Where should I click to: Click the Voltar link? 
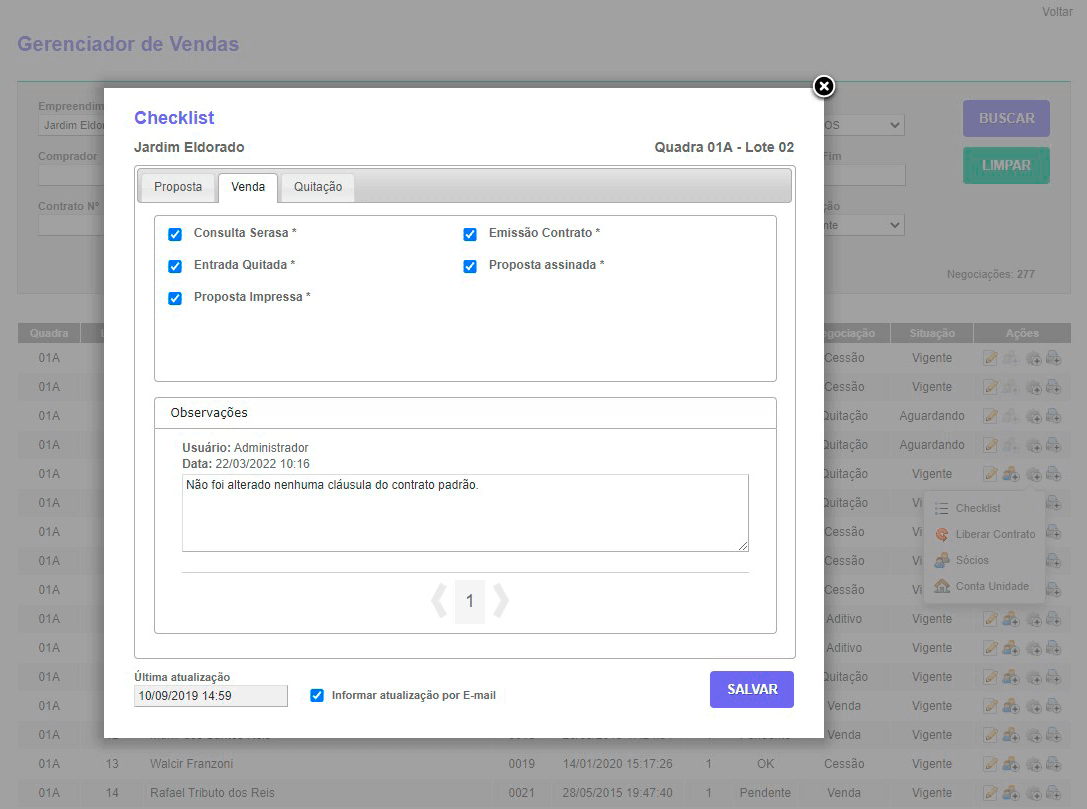(x=1057, y=12)
